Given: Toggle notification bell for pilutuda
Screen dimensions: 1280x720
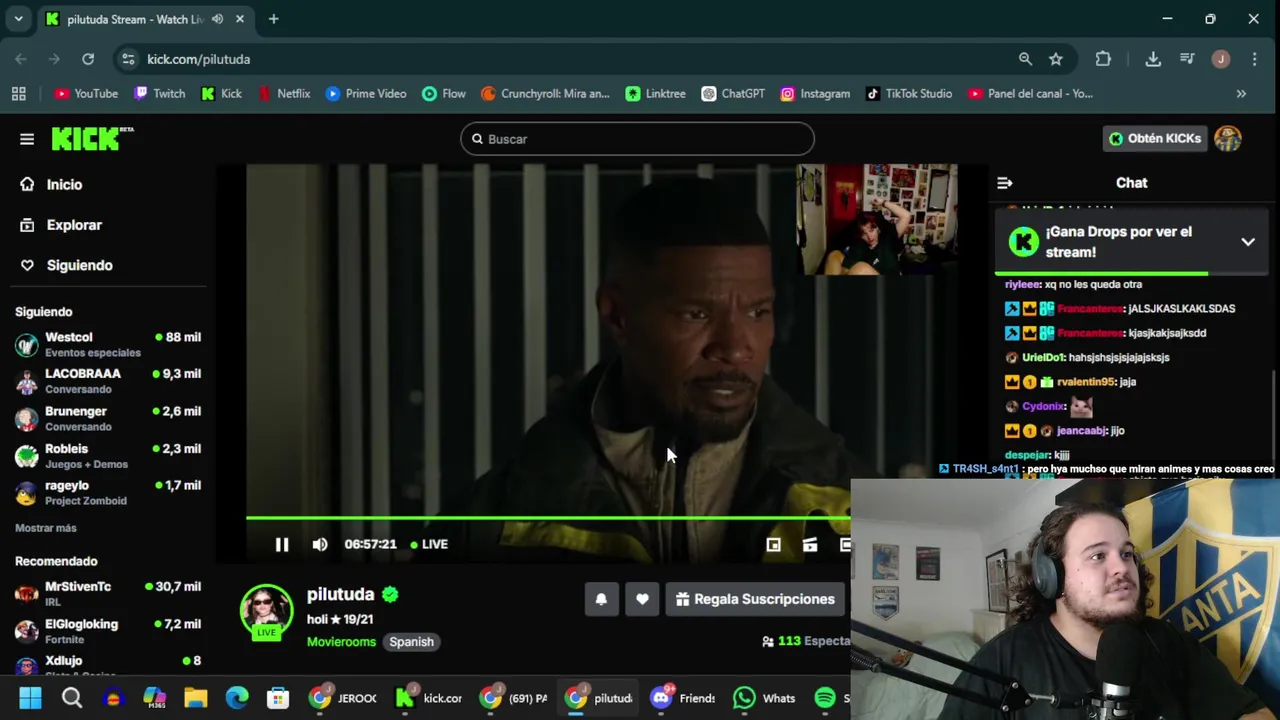Looking at the screenshot, I should (601, 599).
